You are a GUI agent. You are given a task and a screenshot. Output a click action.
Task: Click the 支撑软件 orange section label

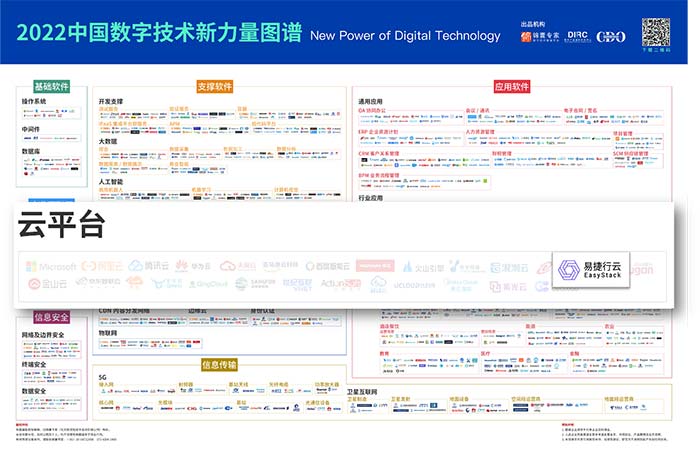pyautogui.click(x=215, y=86)
